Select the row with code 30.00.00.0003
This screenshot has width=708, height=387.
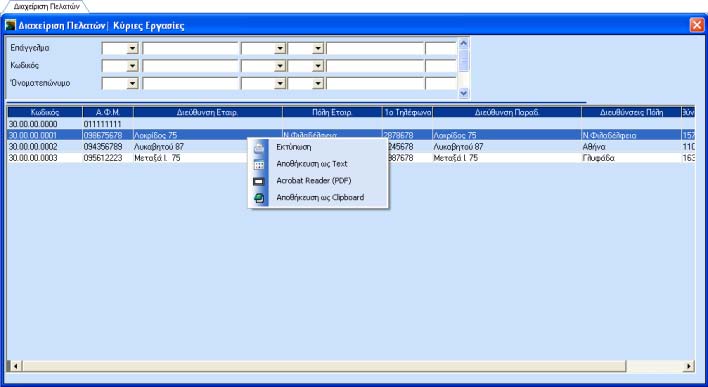coord(351,158)
